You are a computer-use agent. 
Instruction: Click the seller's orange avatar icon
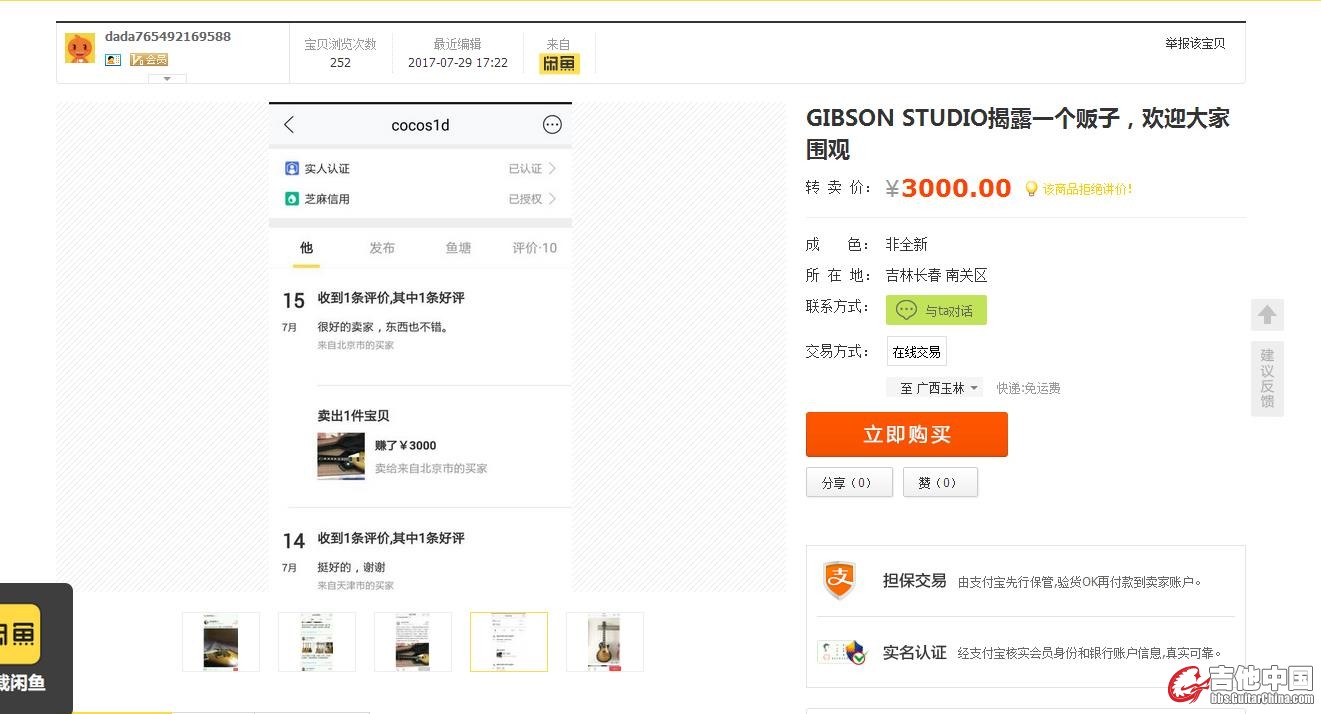80,48
